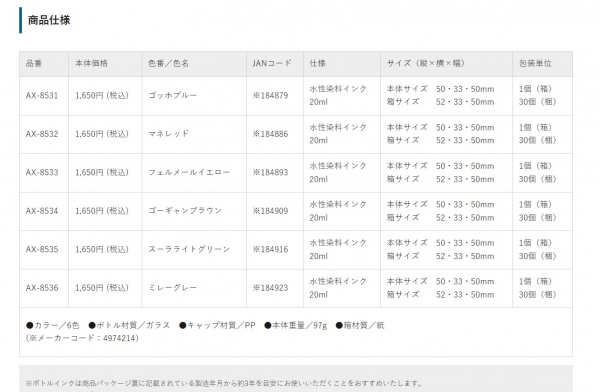This screenshot has height=392, width=600.
Task: Click the 1,650円 price in AX-8531 row
Action: [x=102, y=95]
